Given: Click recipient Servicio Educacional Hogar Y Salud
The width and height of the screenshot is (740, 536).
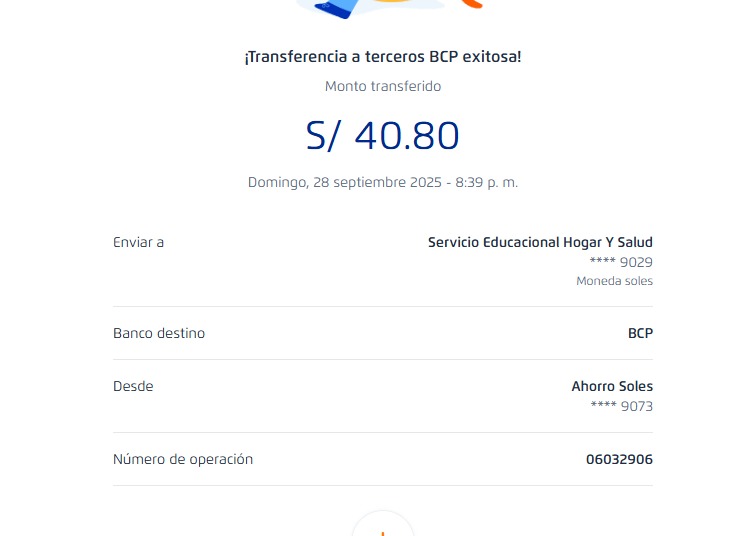Looking at the screenshot, I should [x=540, y=242].
